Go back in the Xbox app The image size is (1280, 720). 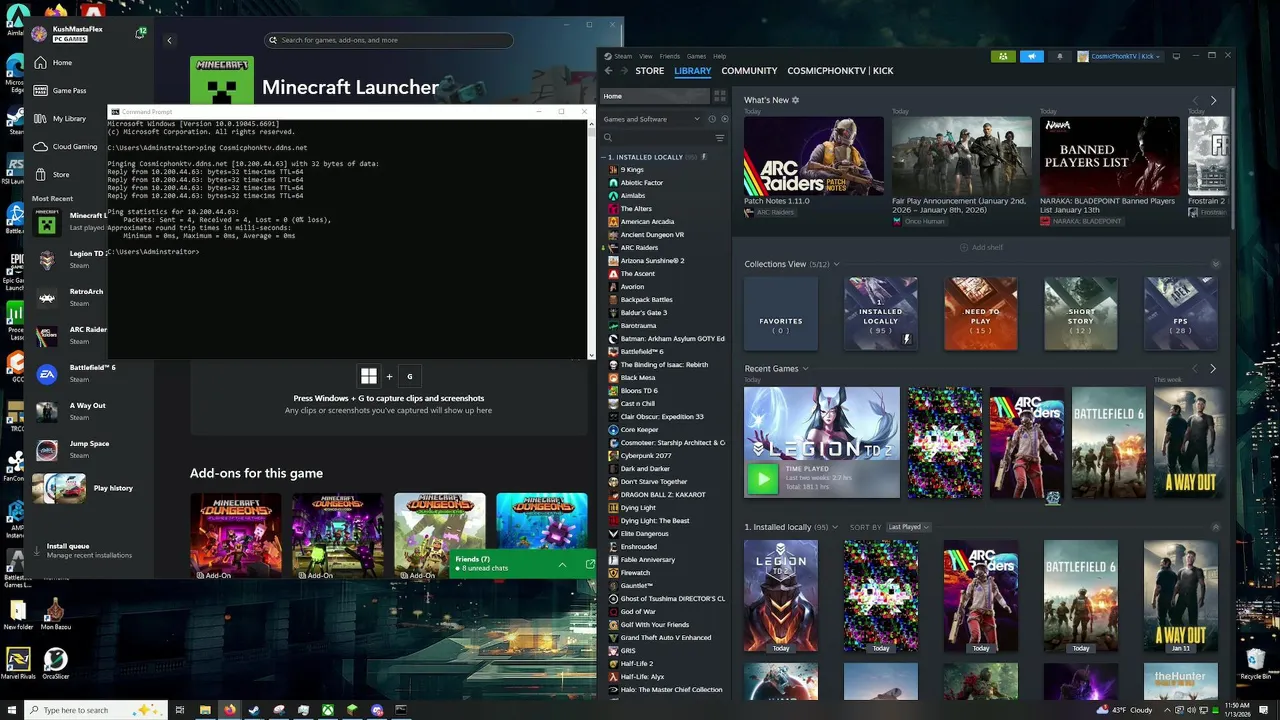tap(169, 40)
